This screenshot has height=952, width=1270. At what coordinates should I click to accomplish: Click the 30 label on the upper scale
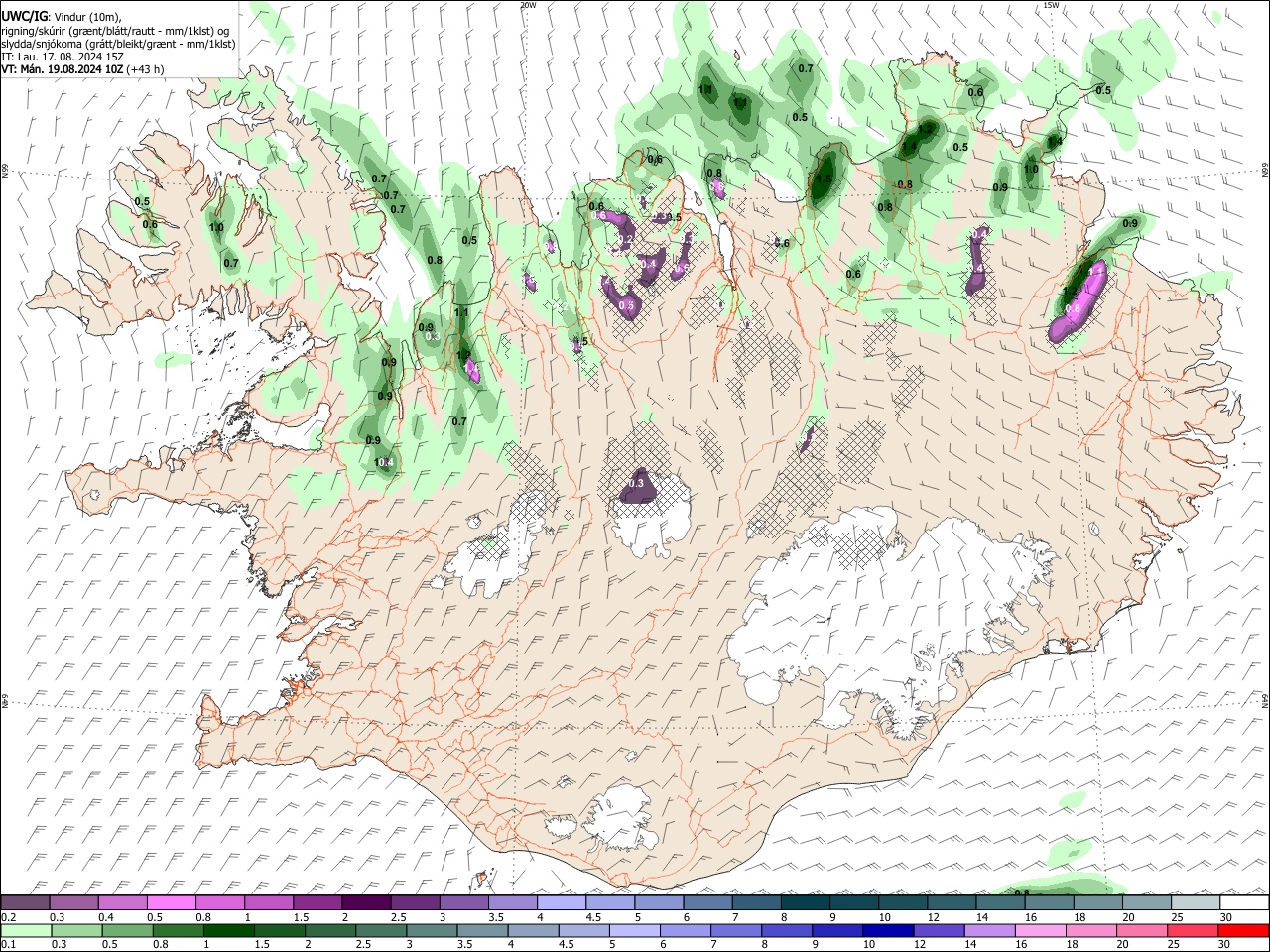click(1225, 917)
